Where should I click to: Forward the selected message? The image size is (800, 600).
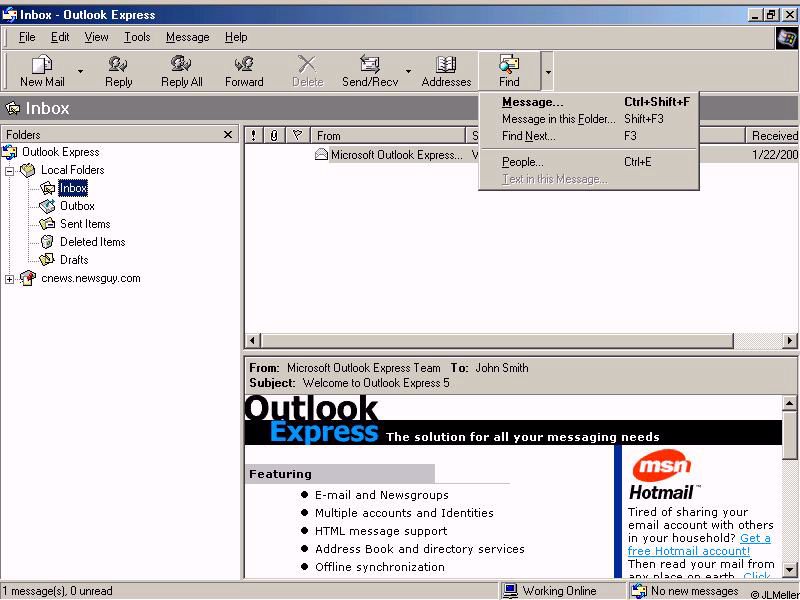point(244,70)
